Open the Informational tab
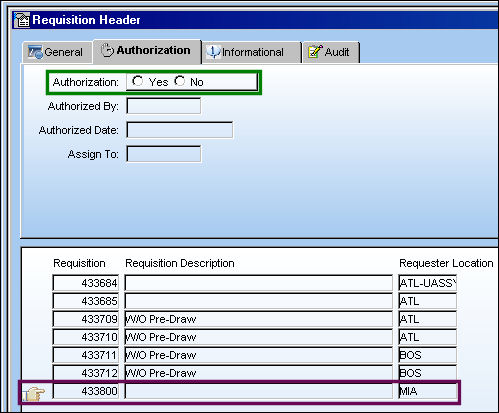The height and width of the screenshot is (413, 499). click(x=251, y=52)
